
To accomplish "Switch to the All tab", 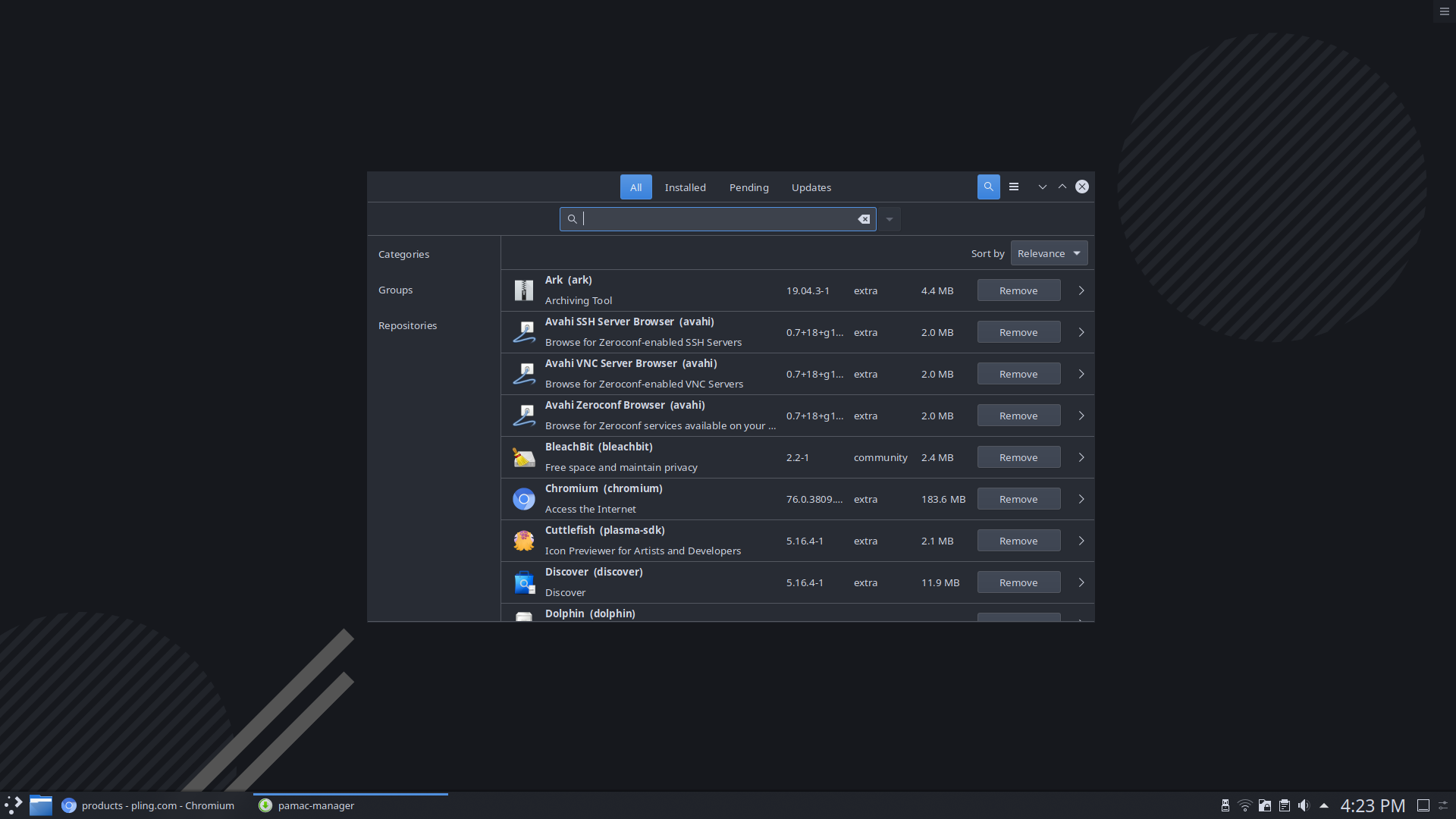I will point(635,187).
